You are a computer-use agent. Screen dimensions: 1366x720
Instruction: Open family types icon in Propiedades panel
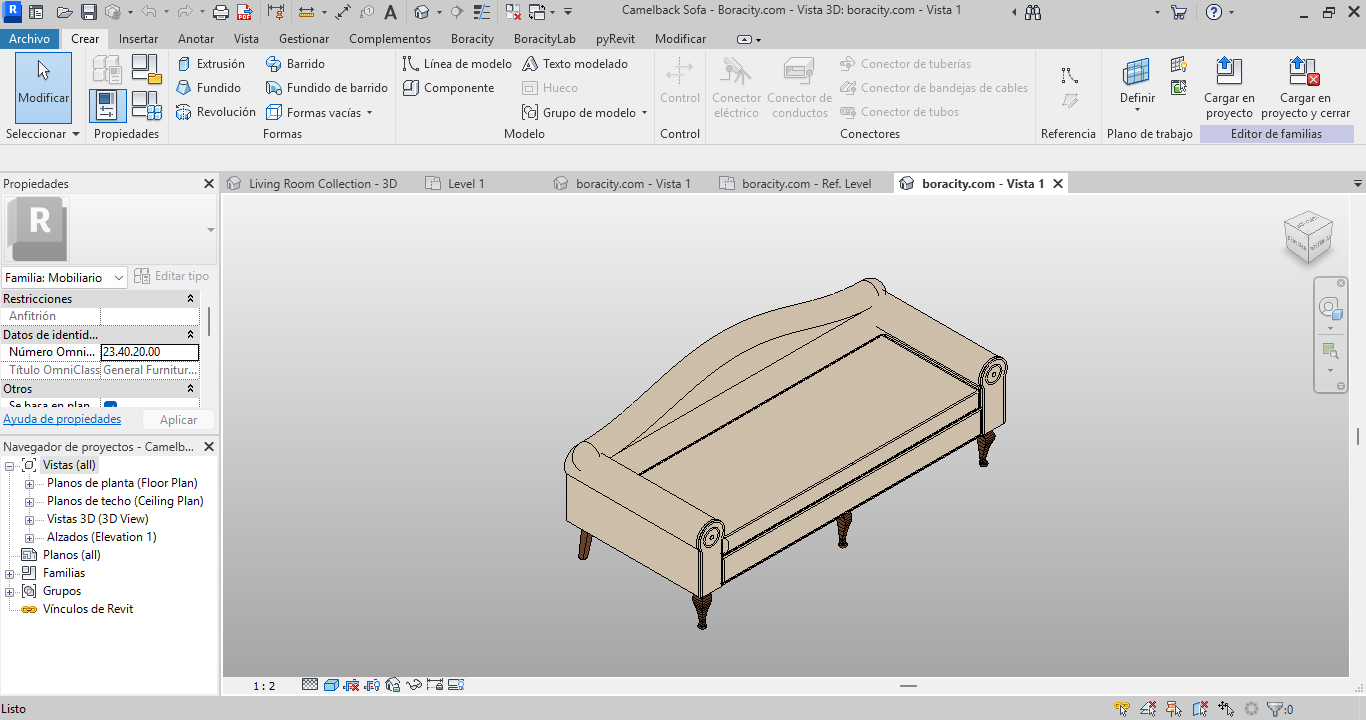point(147,105)
